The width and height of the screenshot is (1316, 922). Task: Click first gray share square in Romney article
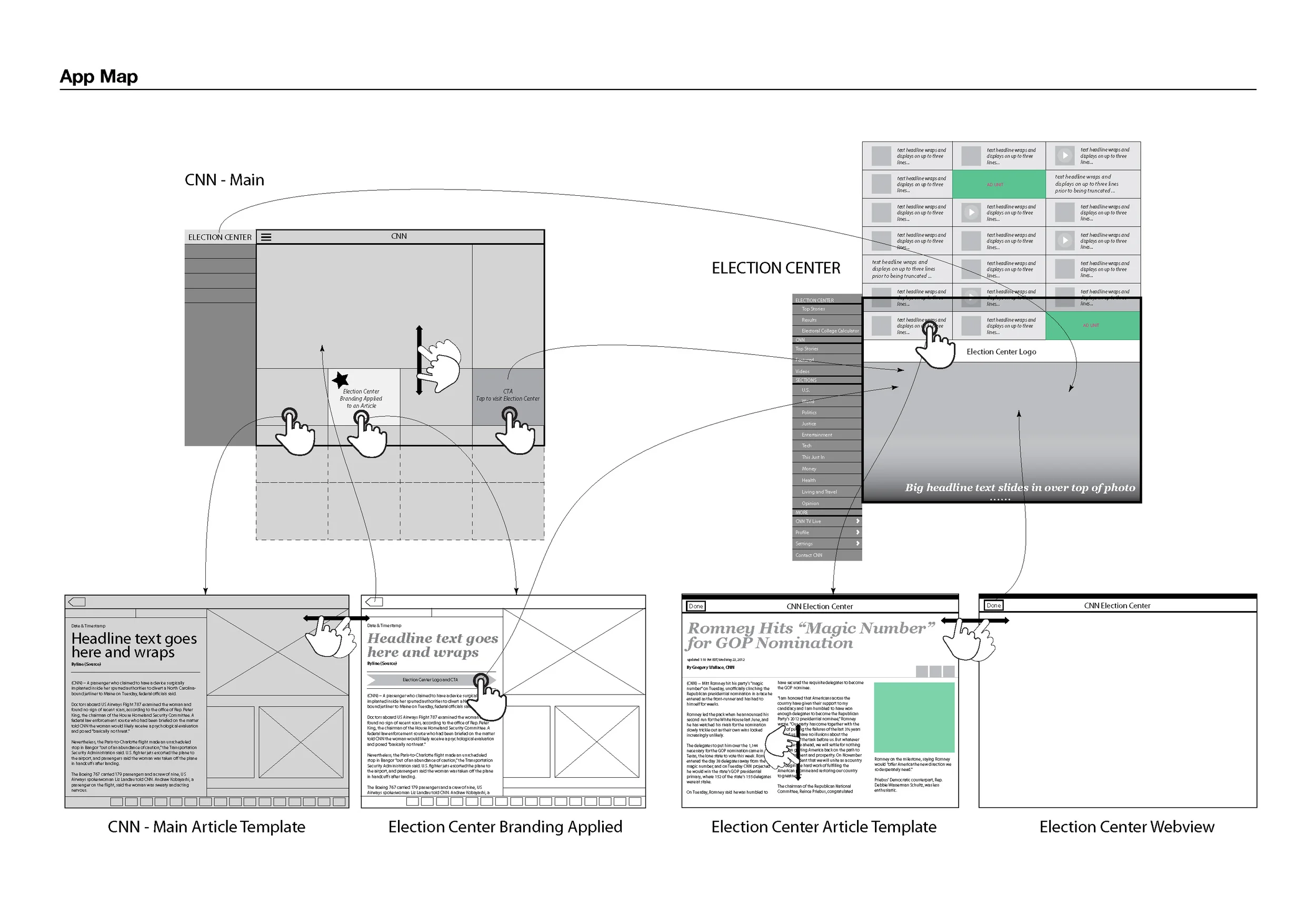tap(922, 671)
